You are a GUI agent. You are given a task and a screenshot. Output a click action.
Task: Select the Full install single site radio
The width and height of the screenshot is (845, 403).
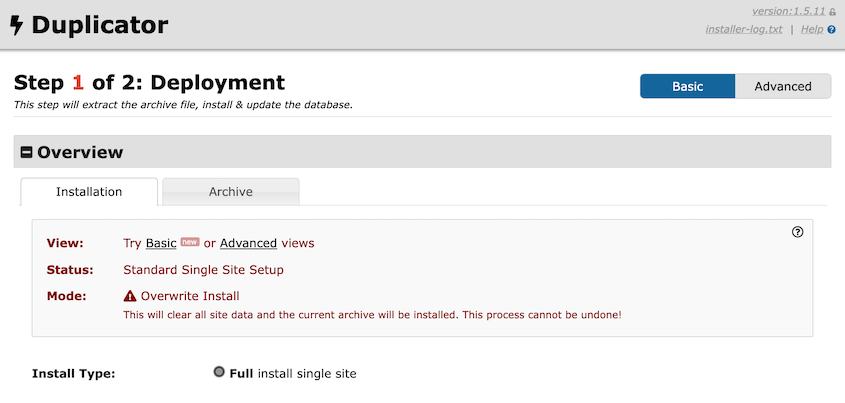click(x=218, y=372)
